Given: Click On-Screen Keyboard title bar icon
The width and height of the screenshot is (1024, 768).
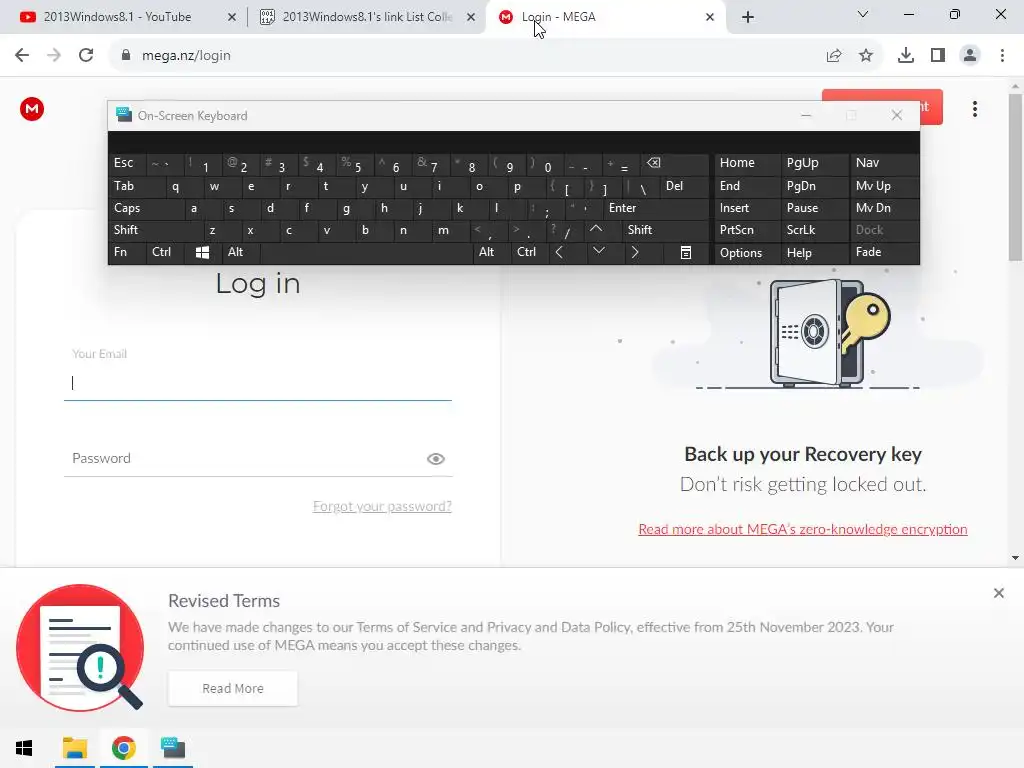Looking at the screenshot, I should (x=123, y=115).
